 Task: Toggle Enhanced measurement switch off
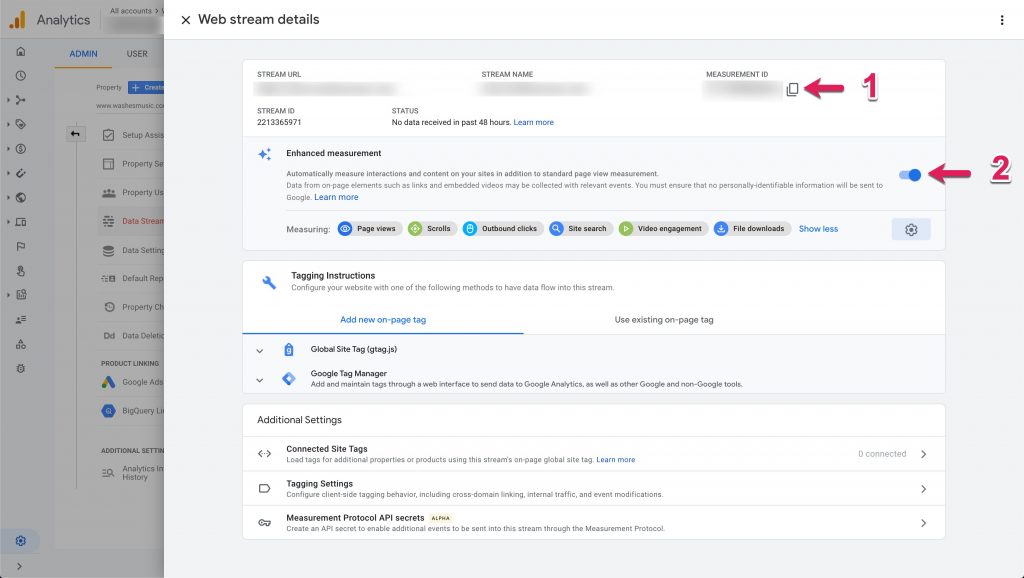click(x=910, y=175)
